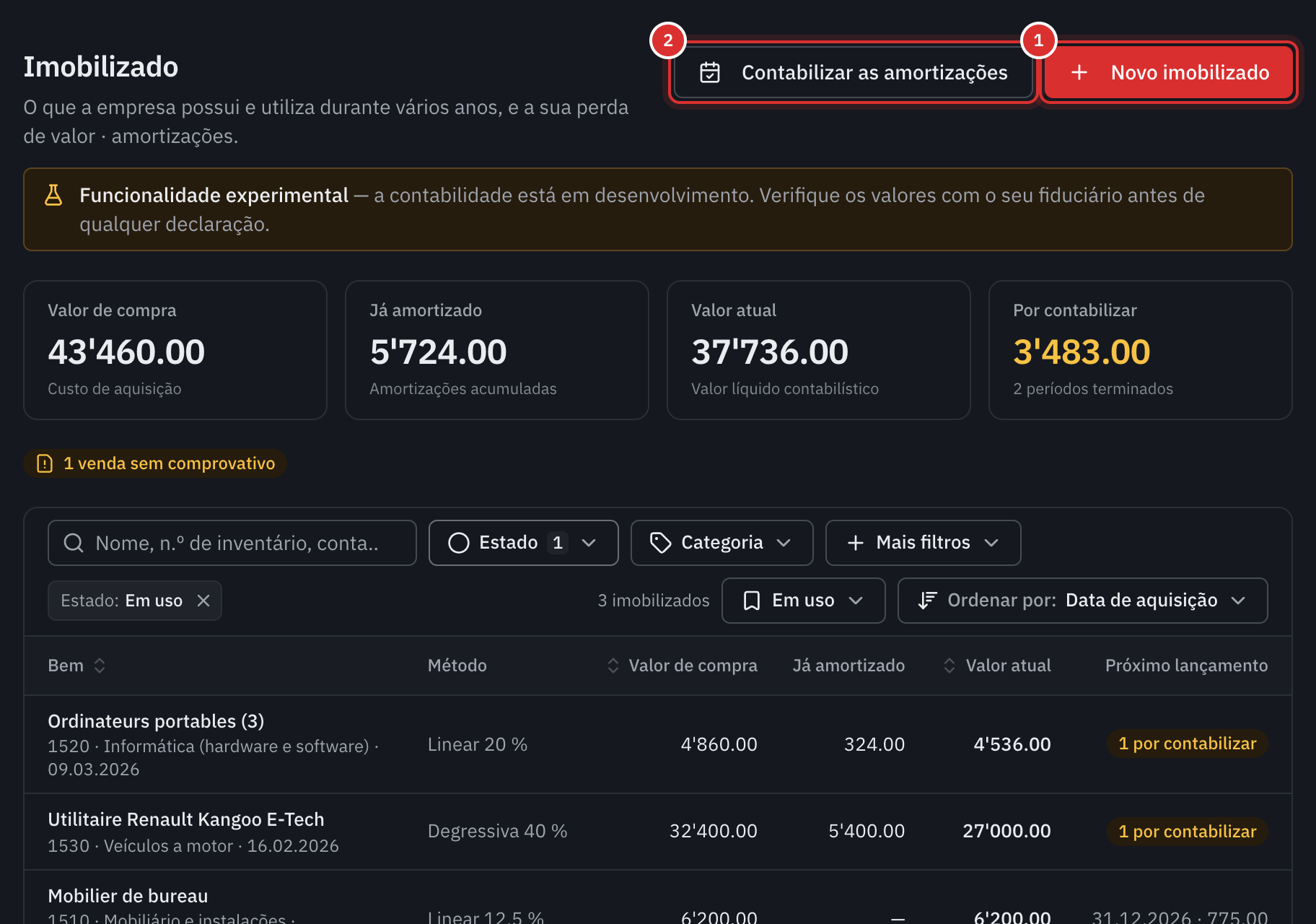Open the Categoria filter dropdown

coord(722,543)
